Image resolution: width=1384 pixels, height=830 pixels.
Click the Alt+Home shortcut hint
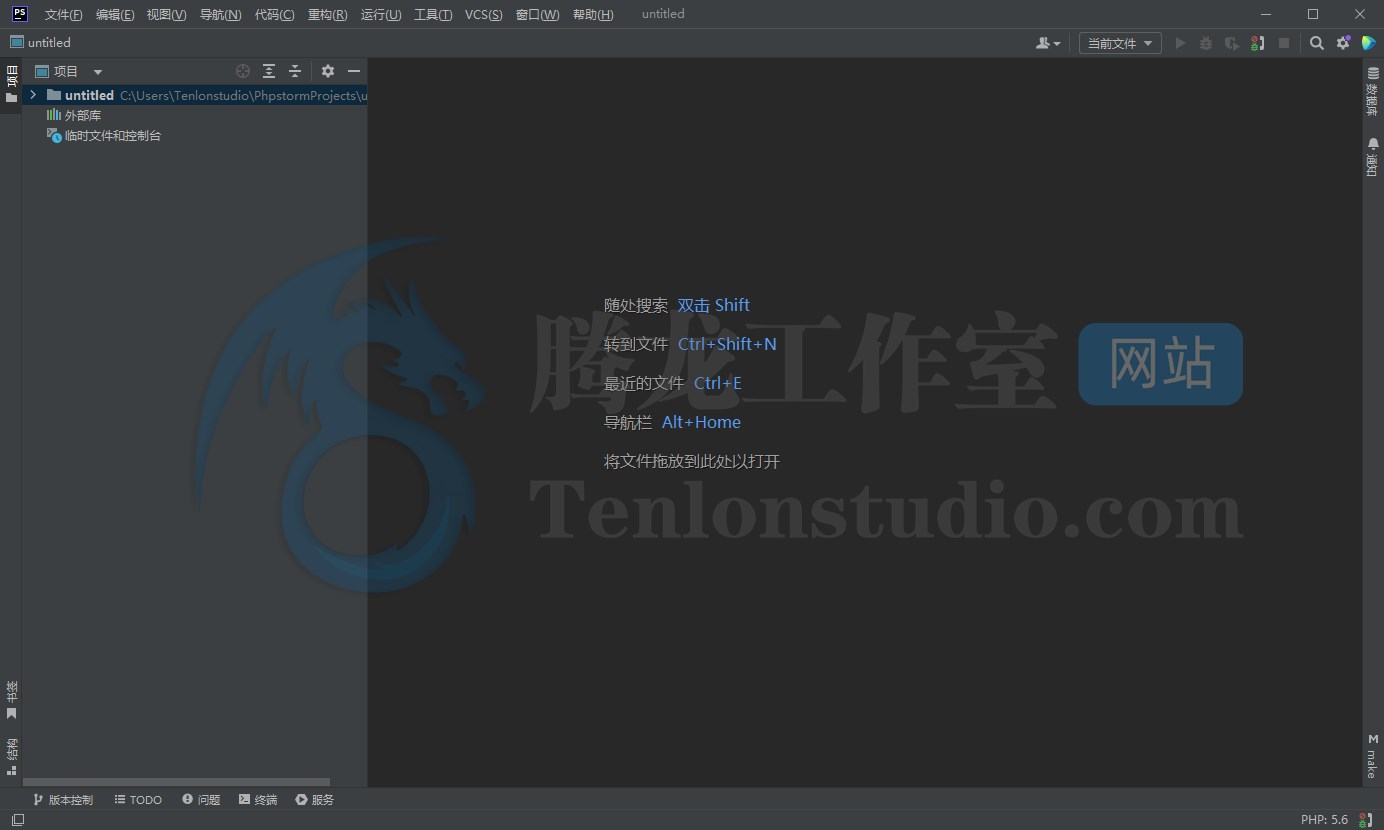(x=701, y=422)
